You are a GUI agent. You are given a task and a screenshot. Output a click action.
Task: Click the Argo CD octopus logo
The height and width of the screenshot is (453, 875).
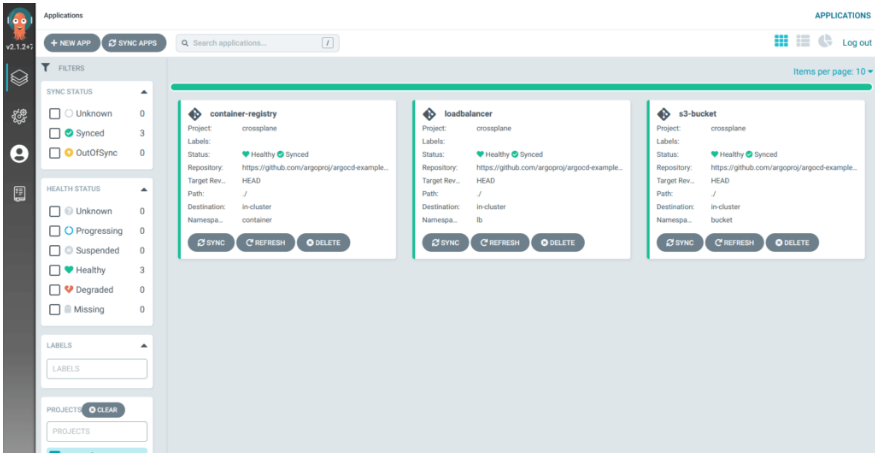pyautogui.click(x=19, y=22)
